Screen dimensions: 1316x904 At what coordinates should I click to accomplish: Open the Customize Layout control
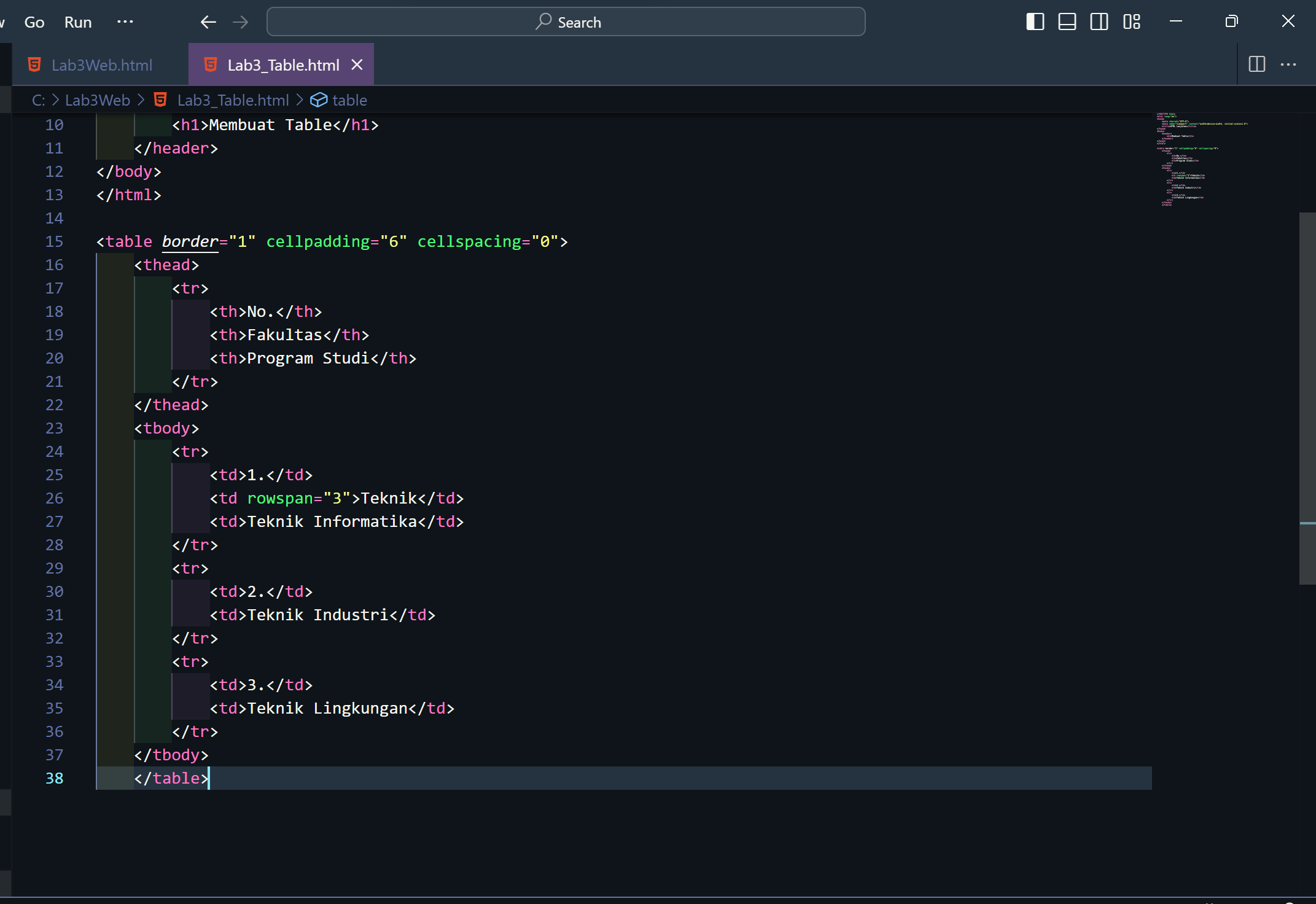pos(1132,21)
